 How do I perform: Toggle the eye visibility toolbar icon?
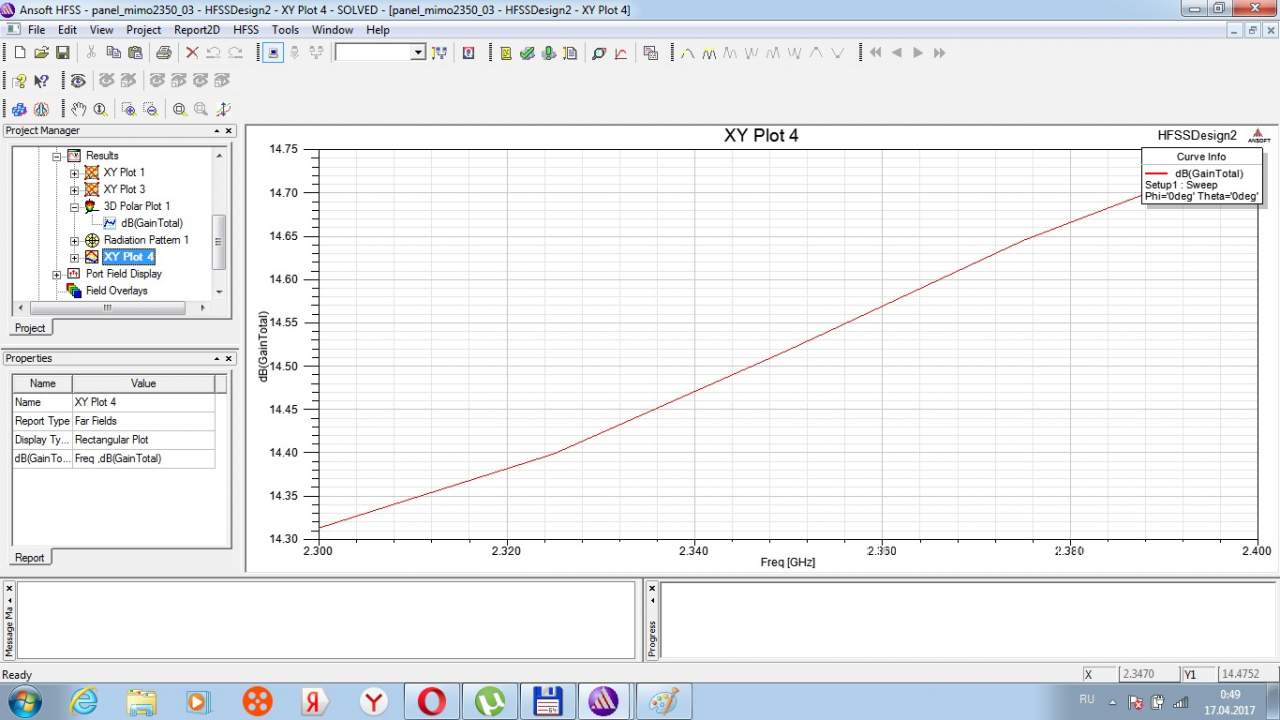[78, 81]
